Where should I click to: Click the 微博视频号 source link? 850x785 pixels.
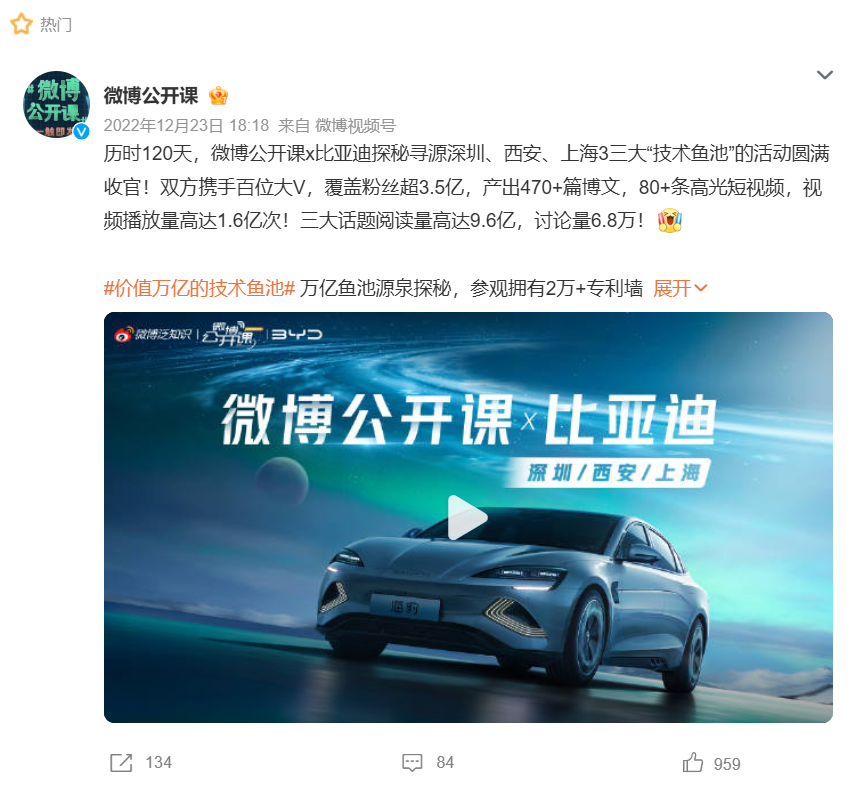pos(356,126)
